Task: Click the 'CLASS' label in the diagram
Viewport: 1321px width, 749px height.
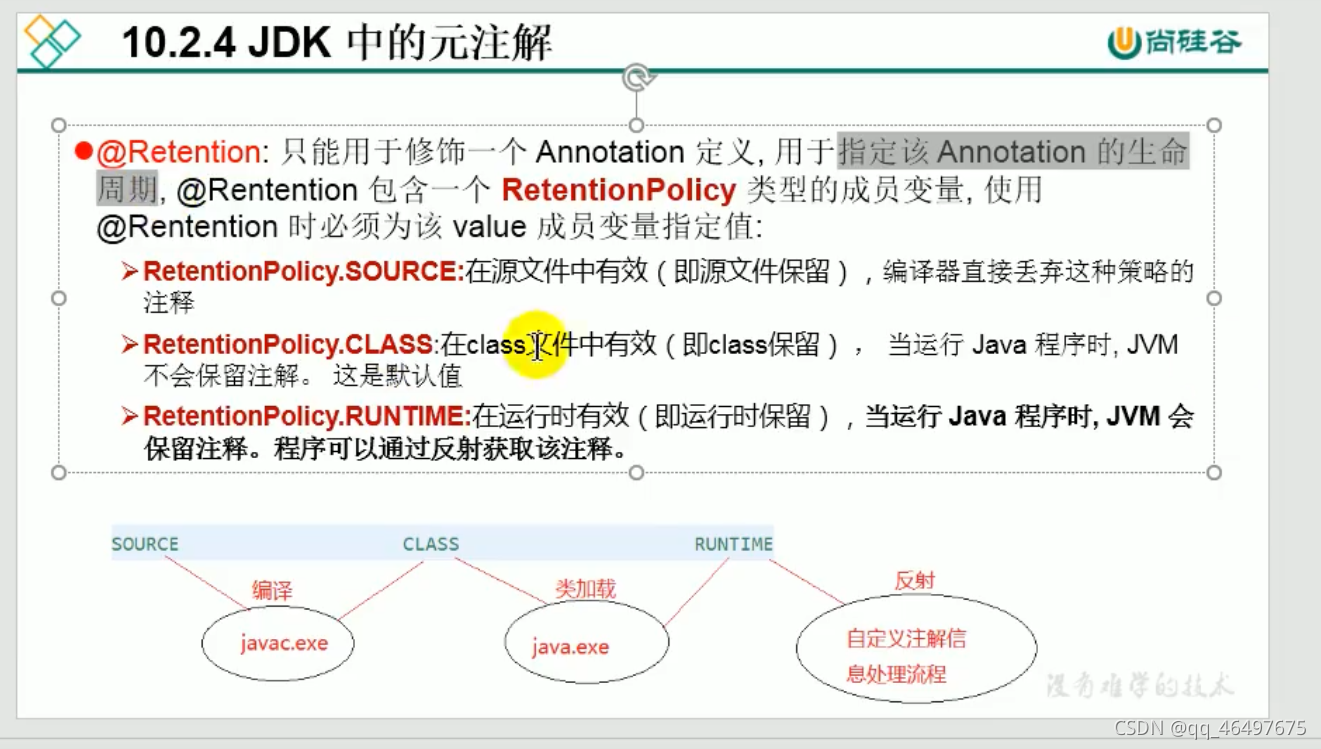Action: pyautogui.click(x=431, y=544)
